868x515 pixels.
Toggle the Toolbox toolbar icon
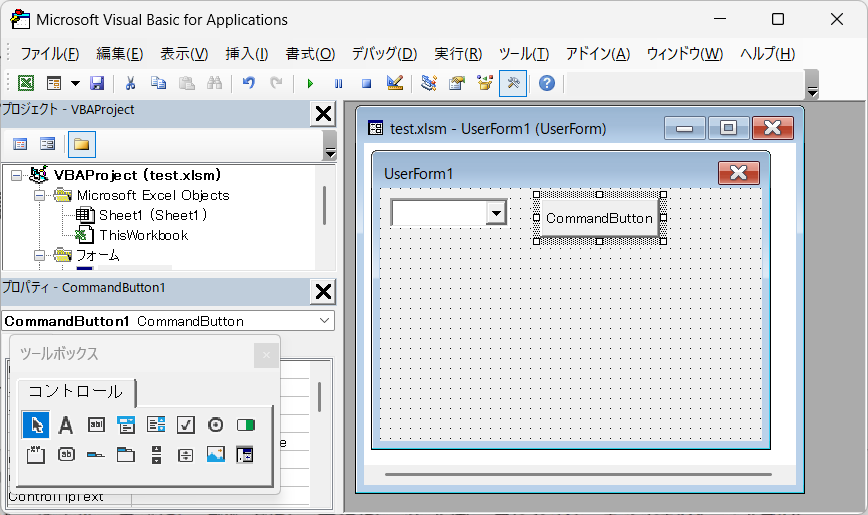pos(513,83)
